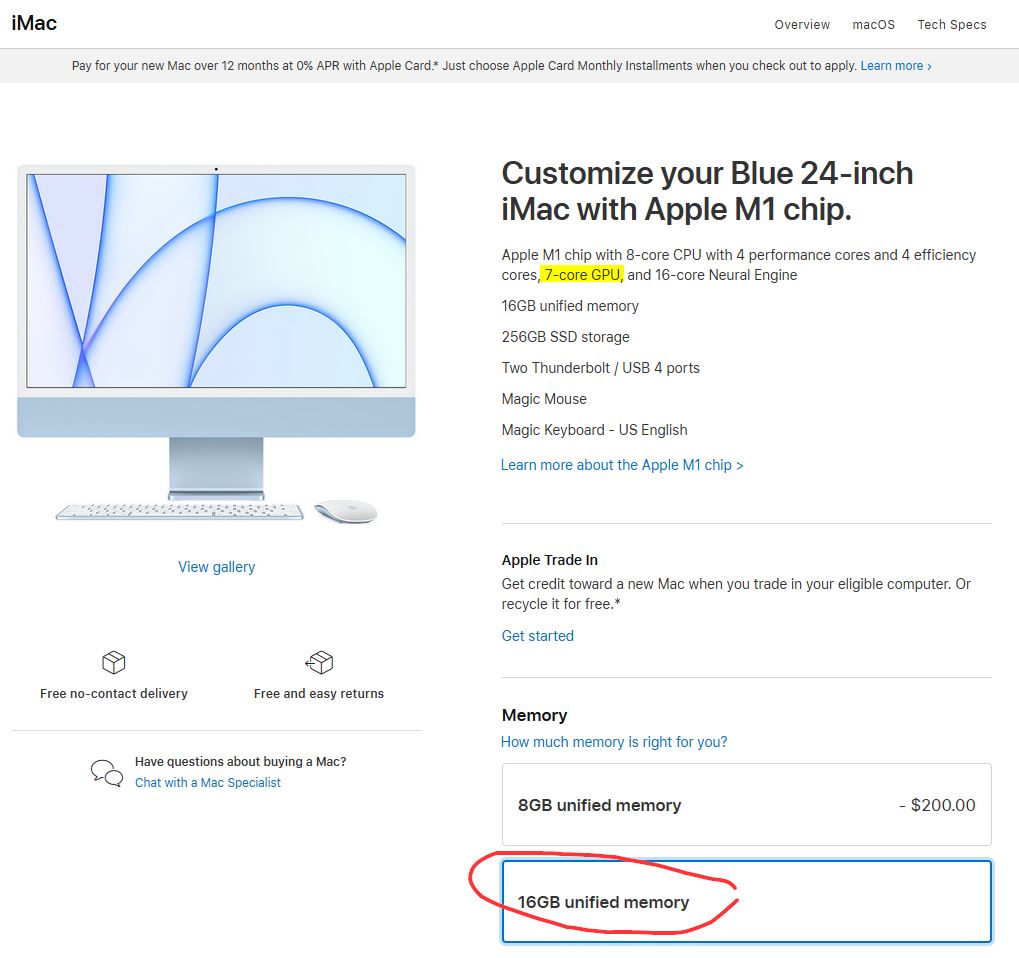Open the Overview tab

802,25
